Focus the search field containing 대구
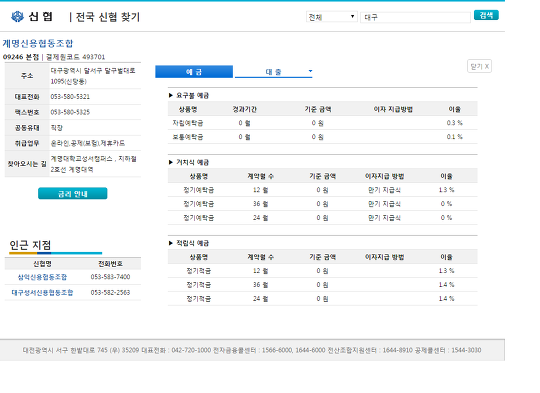This screenshot has height=393, width=540. click(x=415, y=17)
